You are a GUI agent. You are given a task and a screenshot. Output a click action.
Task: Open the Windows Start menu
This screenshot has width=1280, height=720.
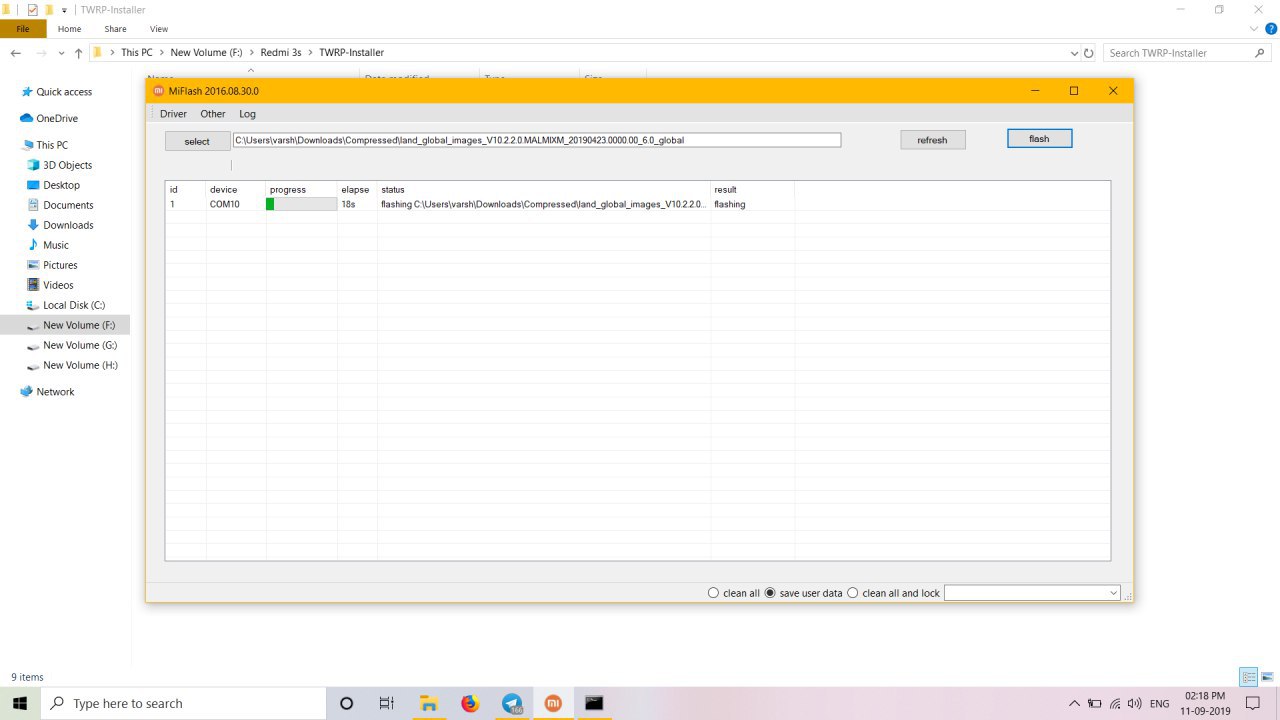pos(20,703)
